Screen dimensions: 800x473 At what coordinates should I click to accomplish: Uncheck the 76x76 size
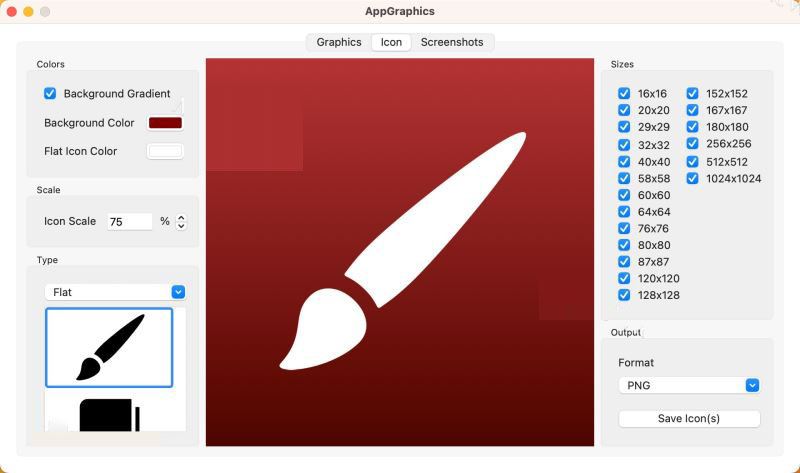tap(624, 228)
